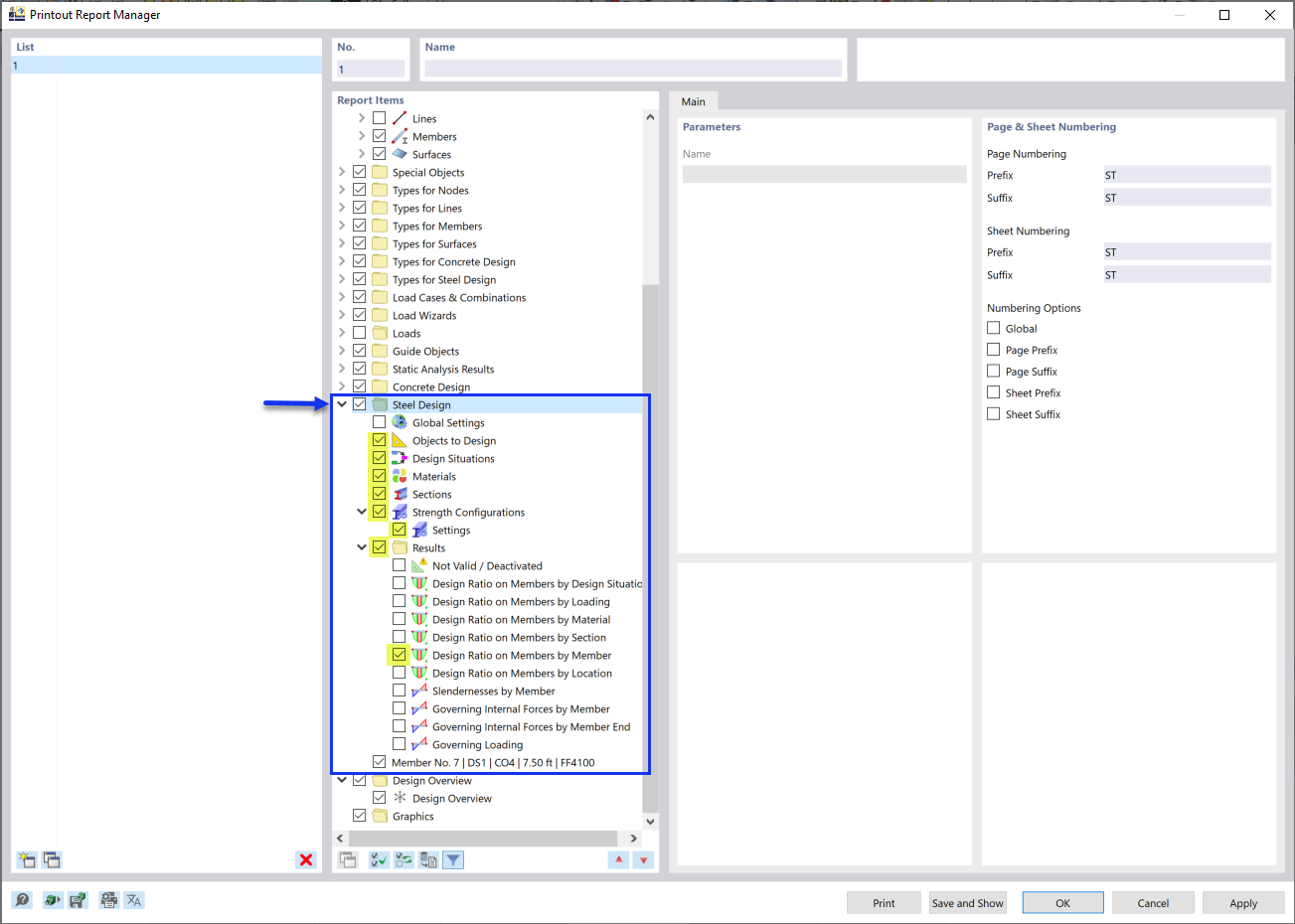Move selected report item up

[618, 859]
